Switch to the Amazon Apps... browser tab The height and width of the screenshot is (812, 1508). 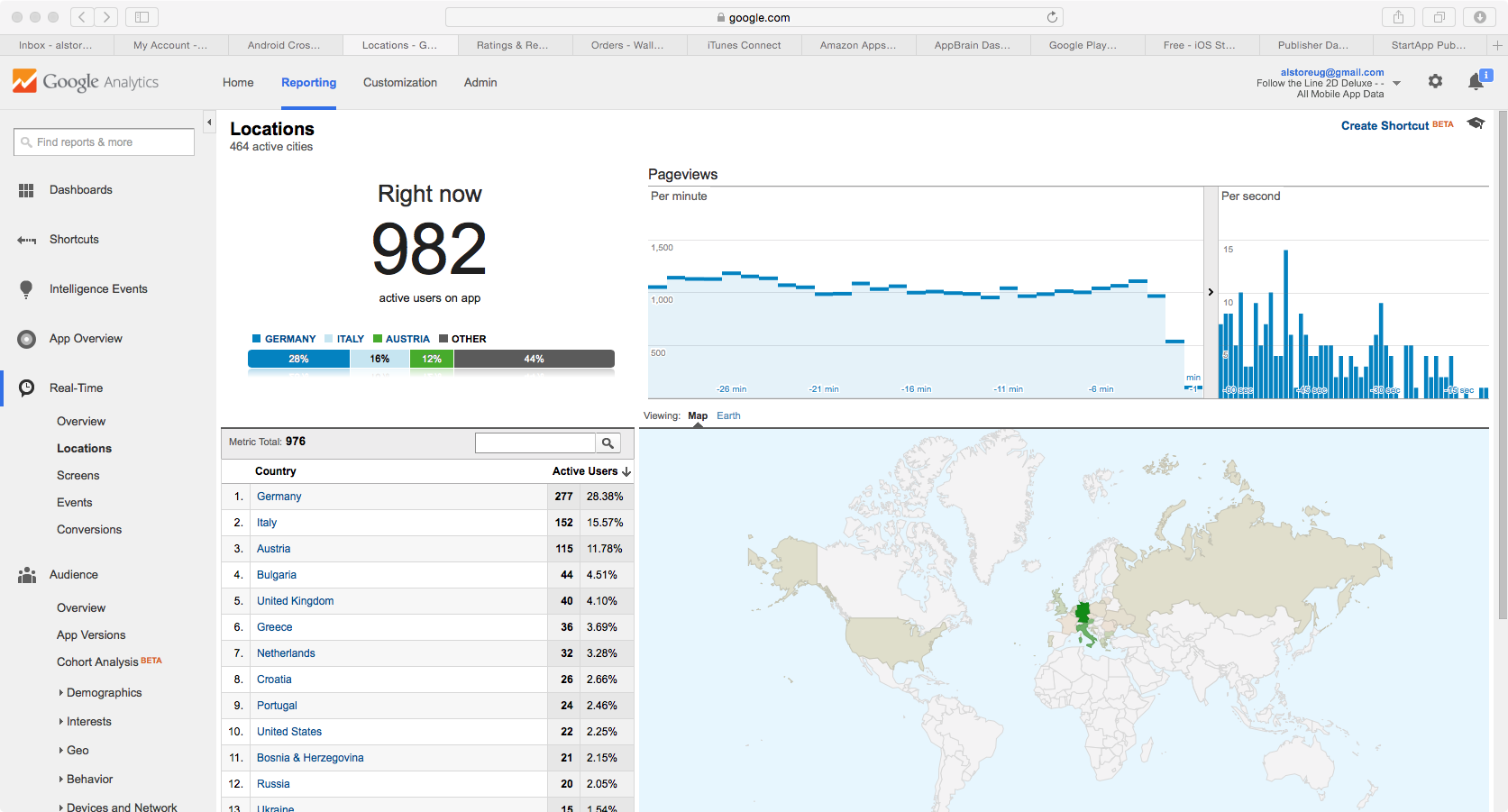tap(858, 45)
